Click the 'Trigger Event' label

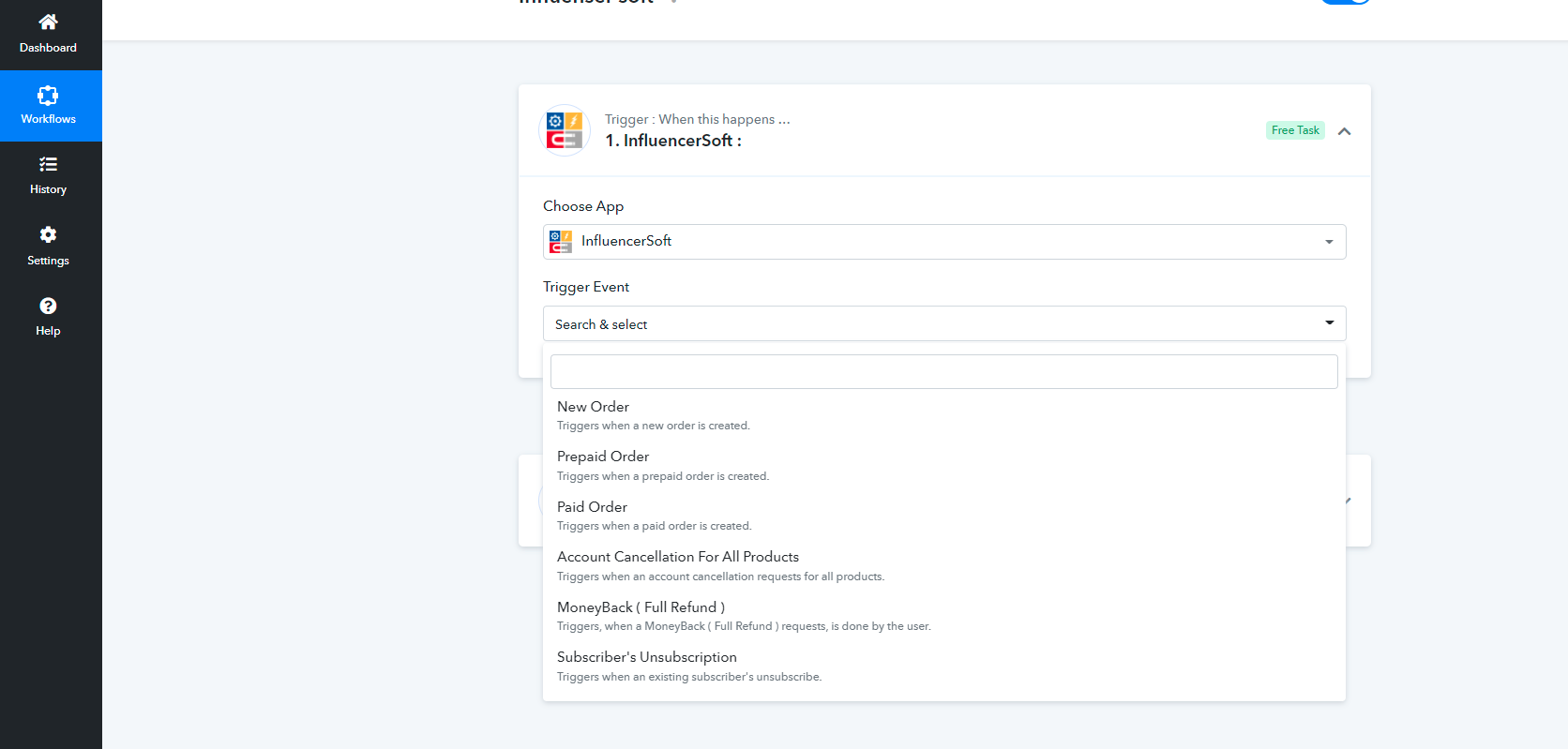pos(586,287)
